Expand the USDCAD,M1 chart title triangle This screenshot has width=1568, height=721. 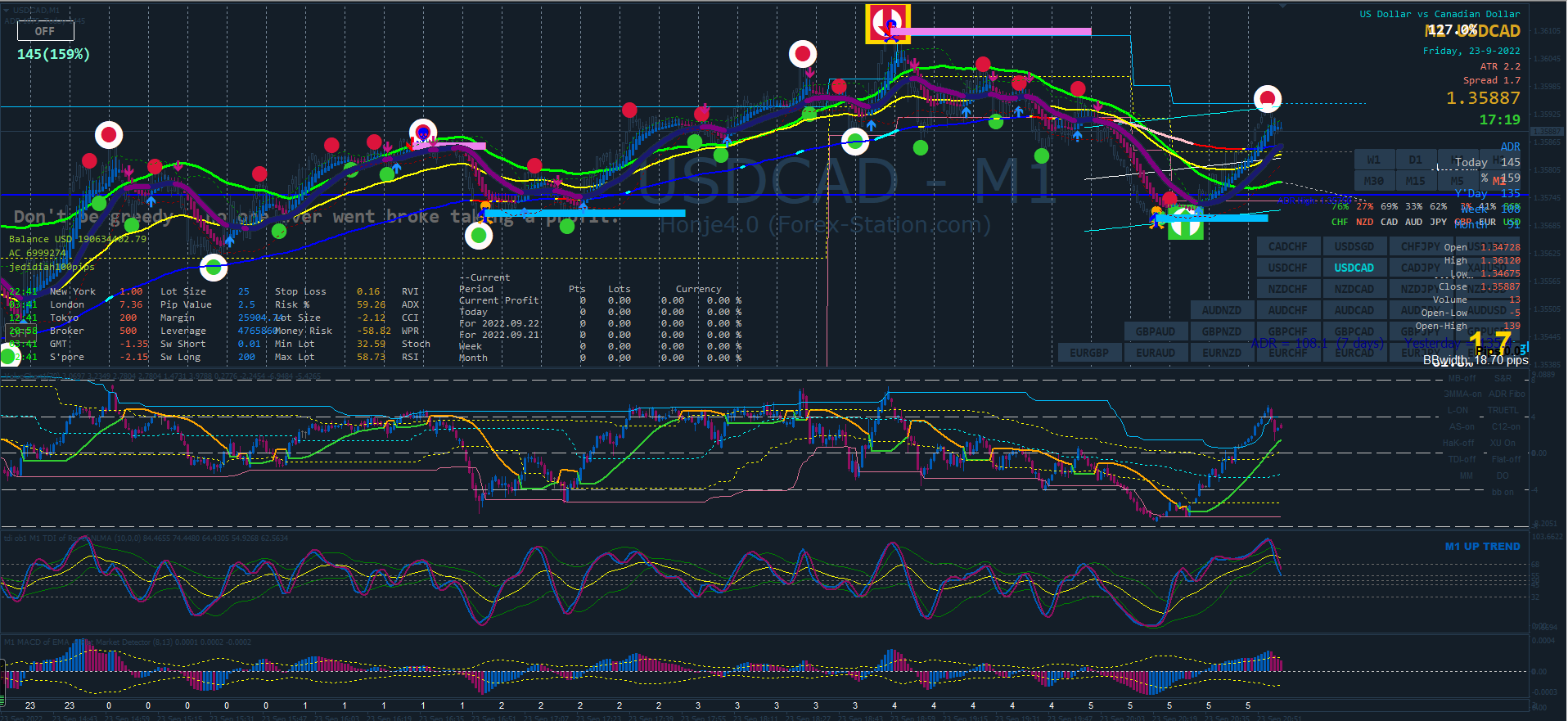tap(7, 11)
